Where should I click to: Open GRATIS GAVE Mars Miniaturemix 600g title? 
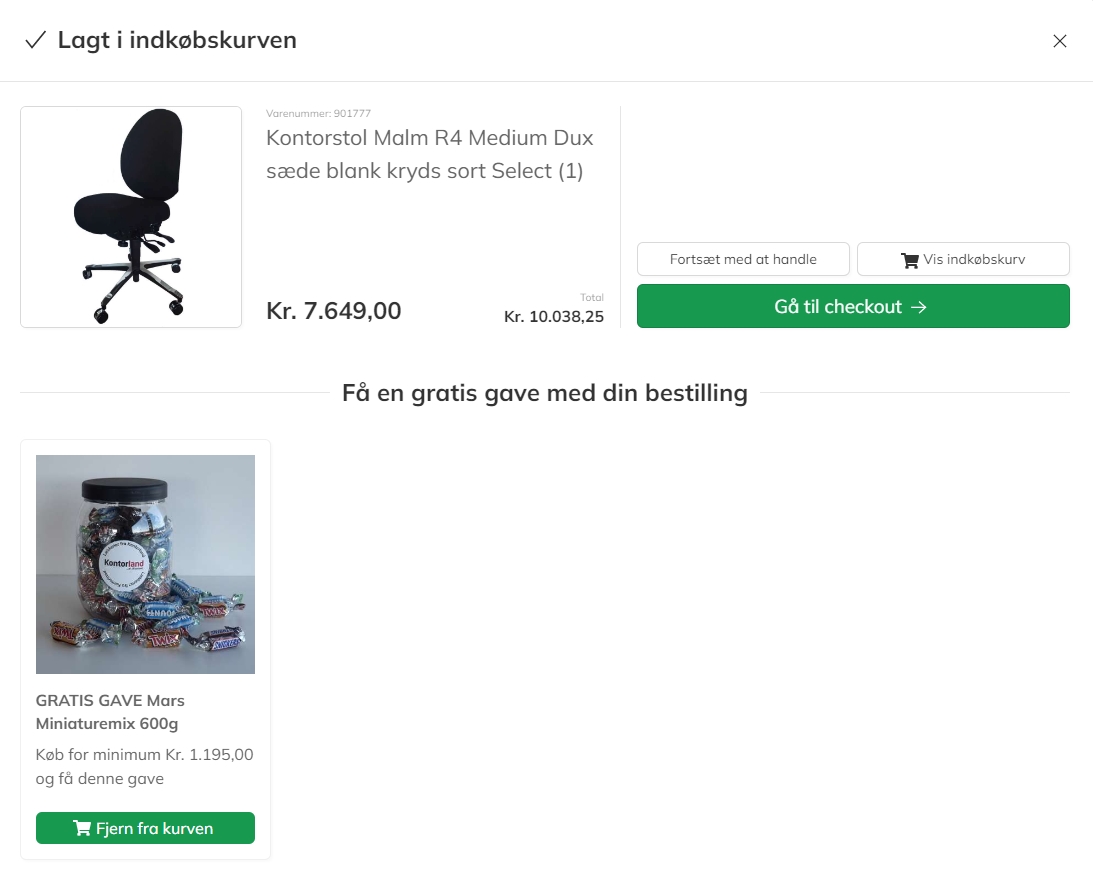coord(110,712)
